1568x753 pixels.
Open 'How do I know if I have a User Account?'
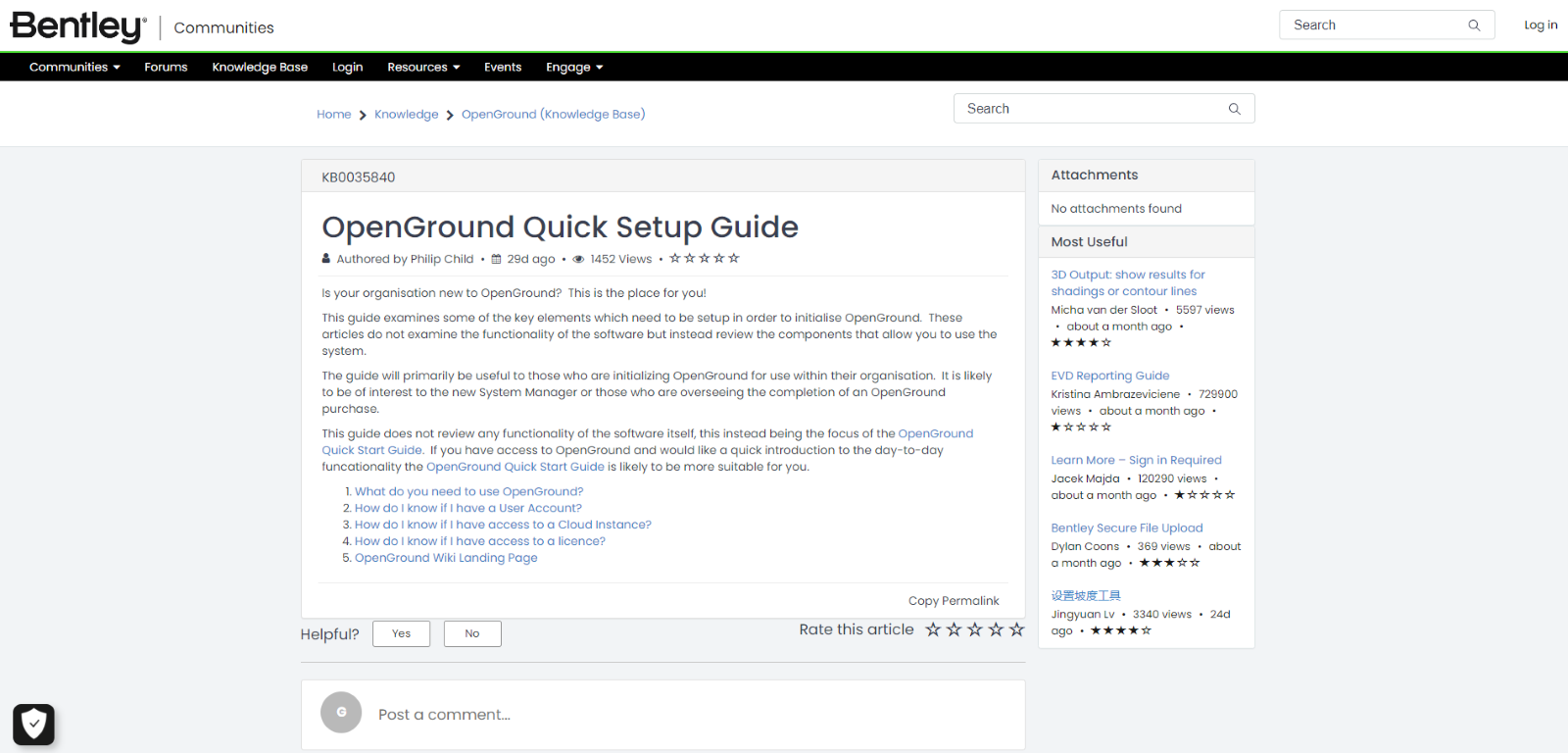pos(467,509)
